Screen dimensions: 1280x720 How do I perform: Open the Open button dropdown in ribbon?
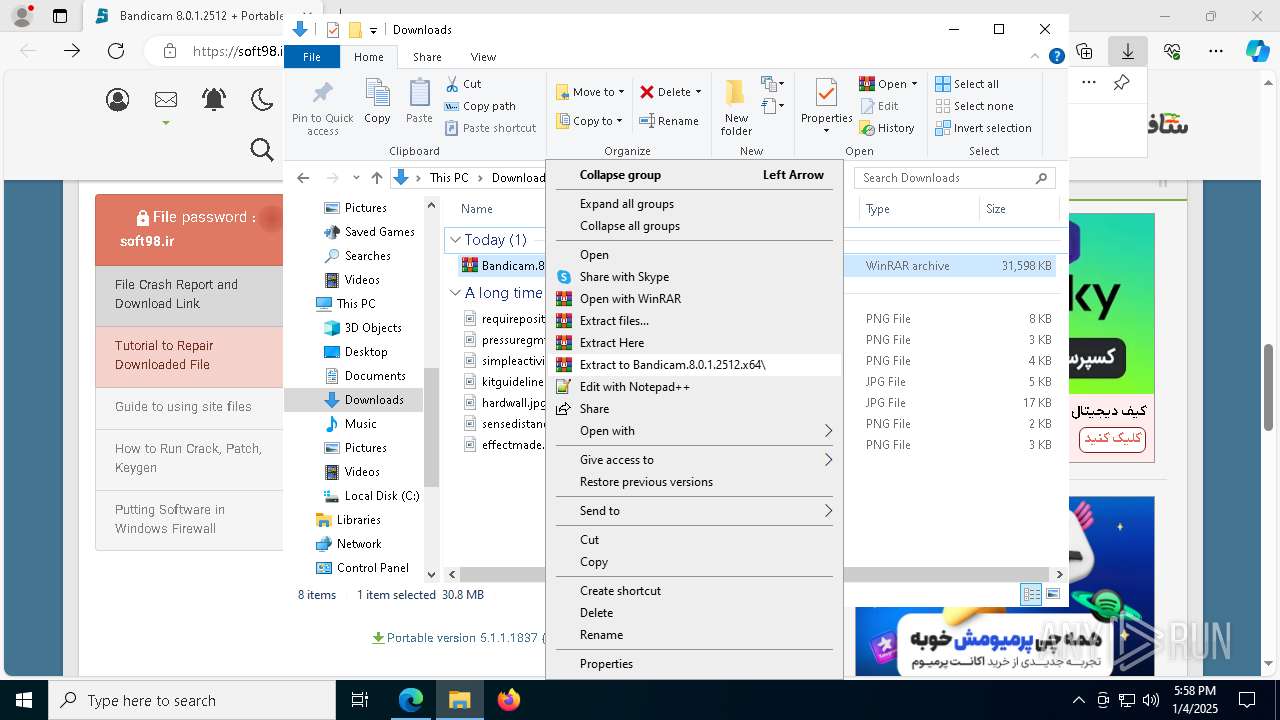click(x=914, y=84)
